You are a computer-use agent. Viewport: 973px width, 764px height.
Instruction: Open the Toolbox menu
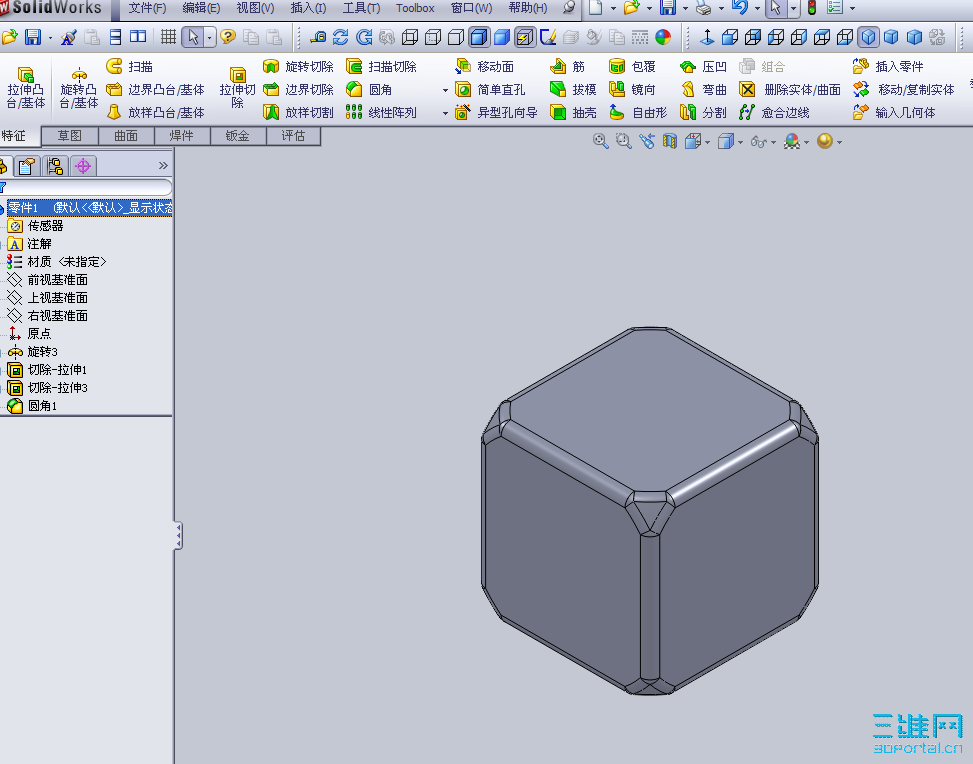pyautogui.click(x=415, y=8)
